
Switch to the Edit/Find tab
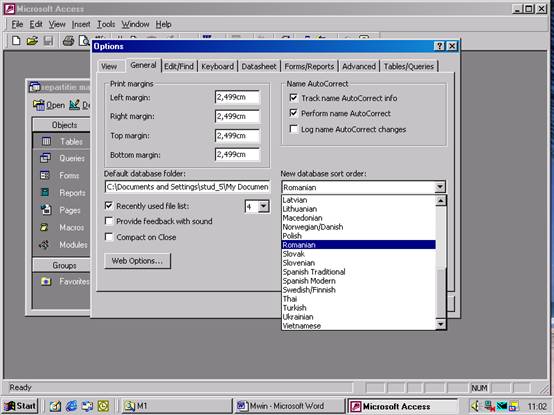(179, 66)
